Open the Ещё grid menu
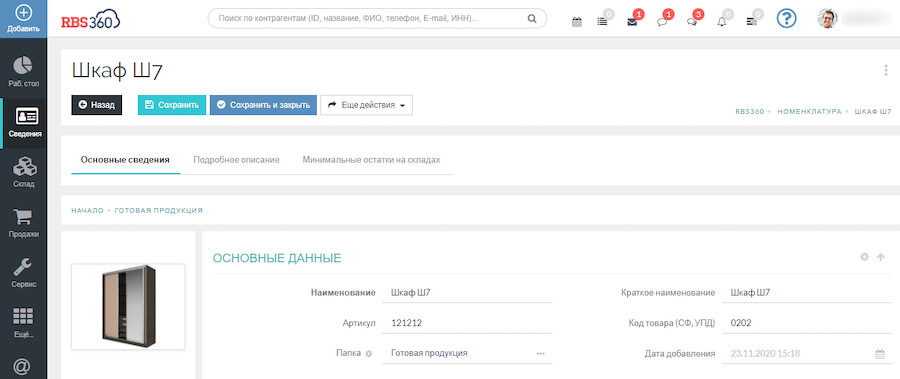 (x=24, y=323)
